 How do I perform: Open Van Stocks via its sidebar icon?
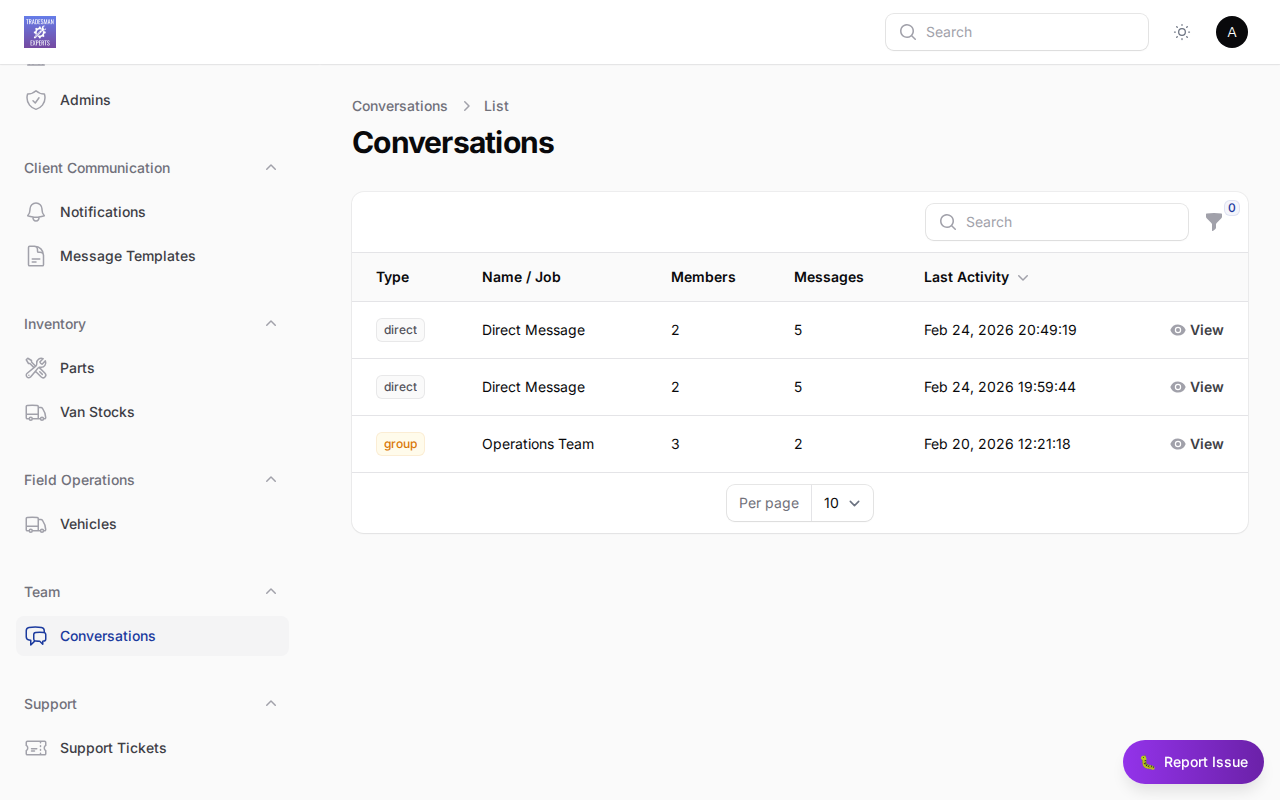(36, 412)
